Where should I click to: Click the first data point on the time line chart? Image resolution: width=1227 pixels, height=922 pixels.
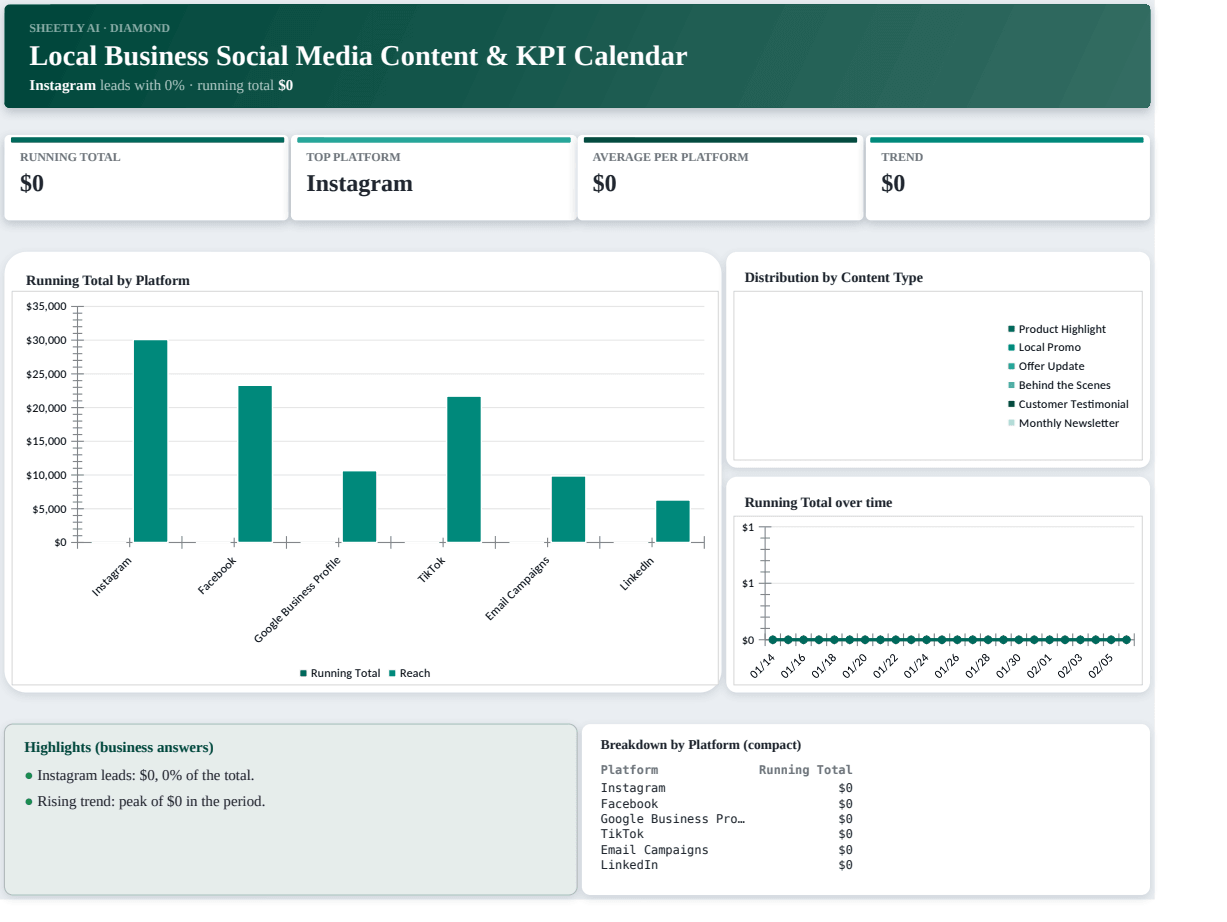[772, 639]
